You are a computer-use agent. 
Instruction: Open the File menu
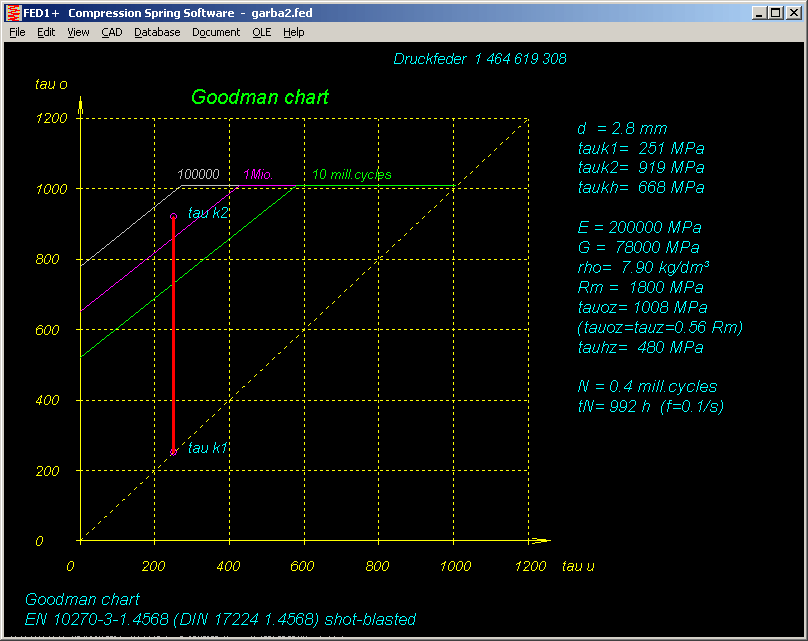(17, 32)
